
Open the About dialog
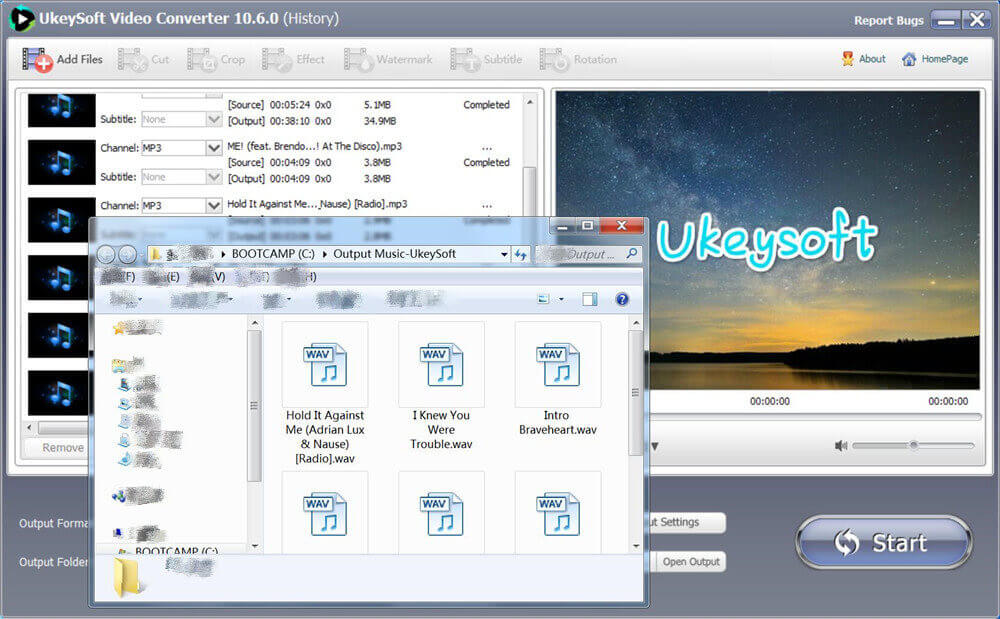pyautogui.click(x=864, y=59)
